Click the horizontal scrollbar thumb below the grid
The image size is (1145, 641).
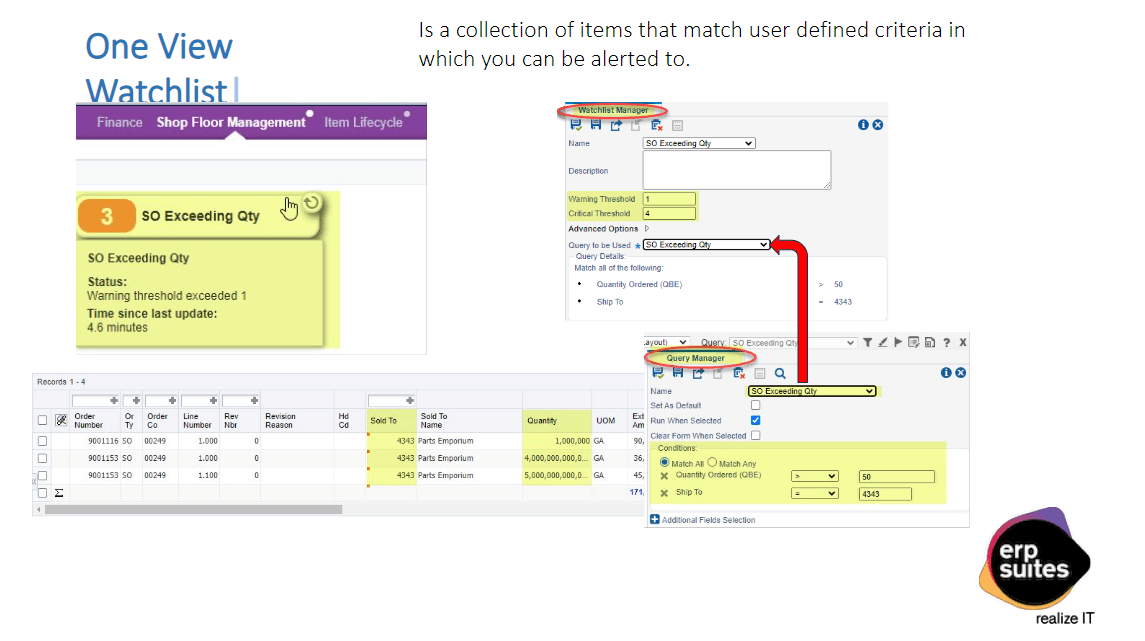[194, 510]
